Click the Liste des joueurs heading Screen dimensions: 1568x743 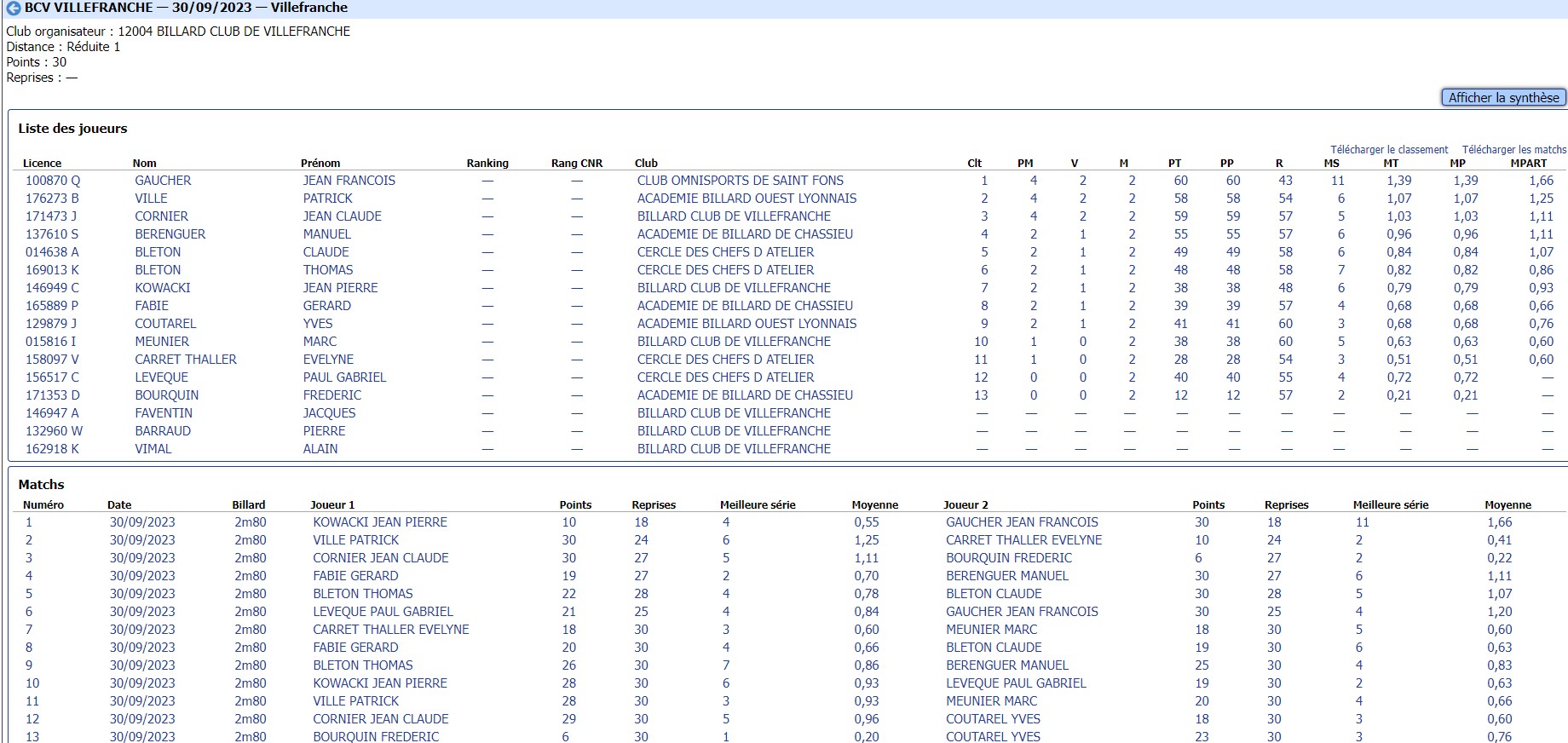point(72,129)
